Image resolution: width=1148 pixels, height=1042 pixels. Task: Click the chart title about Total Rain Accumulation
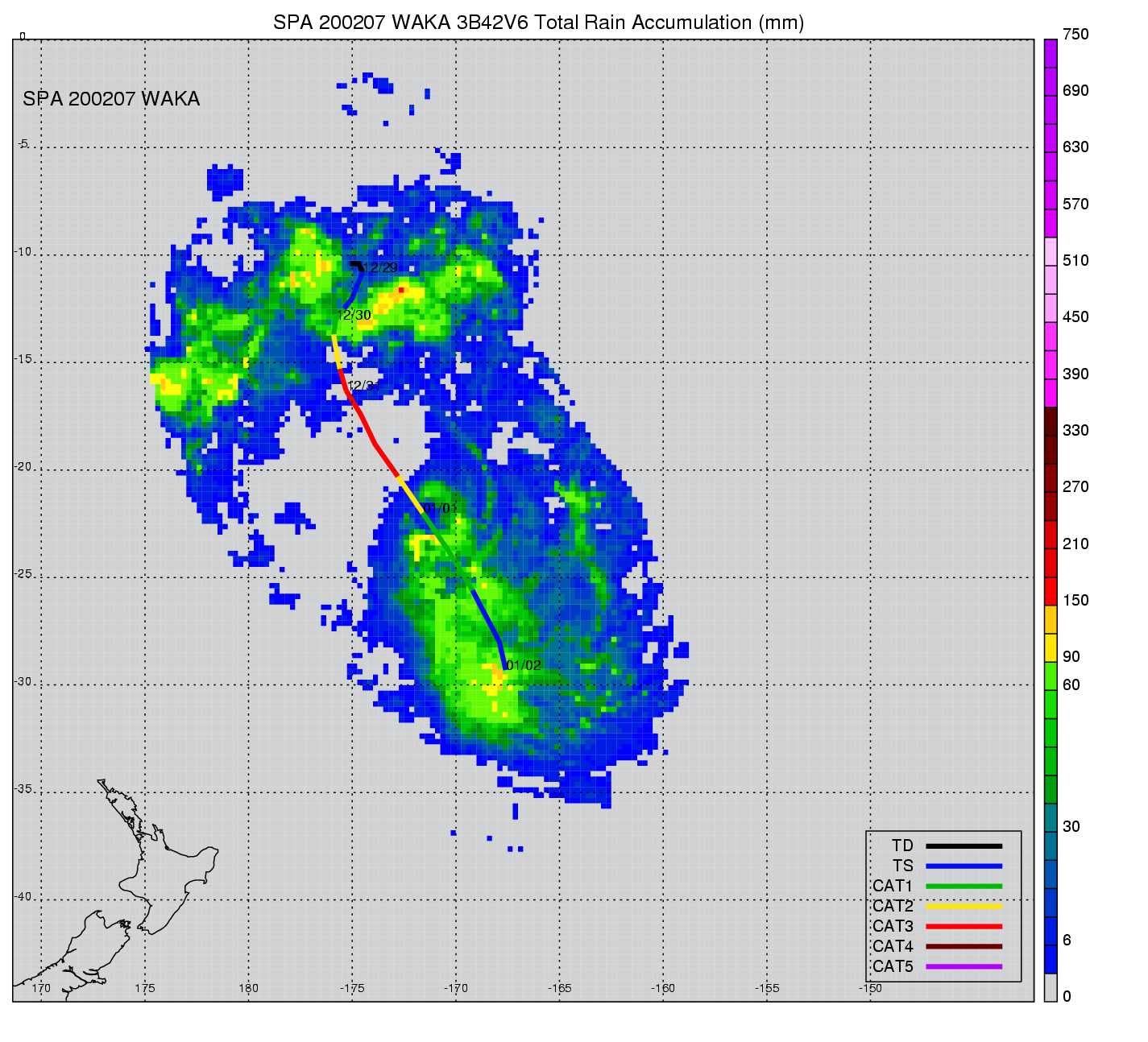[538, 23]
